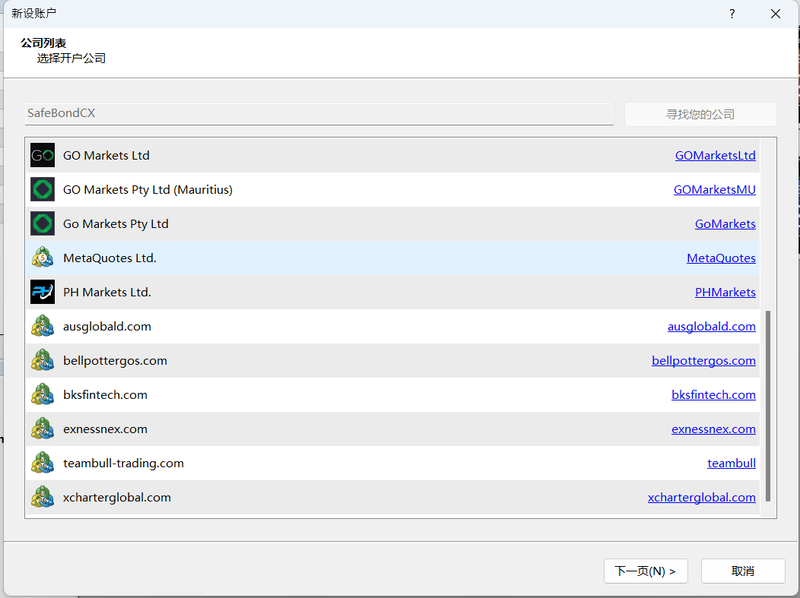Open the GOMarketsMU link
Screen dimensions: 800x598
(715, 189)
